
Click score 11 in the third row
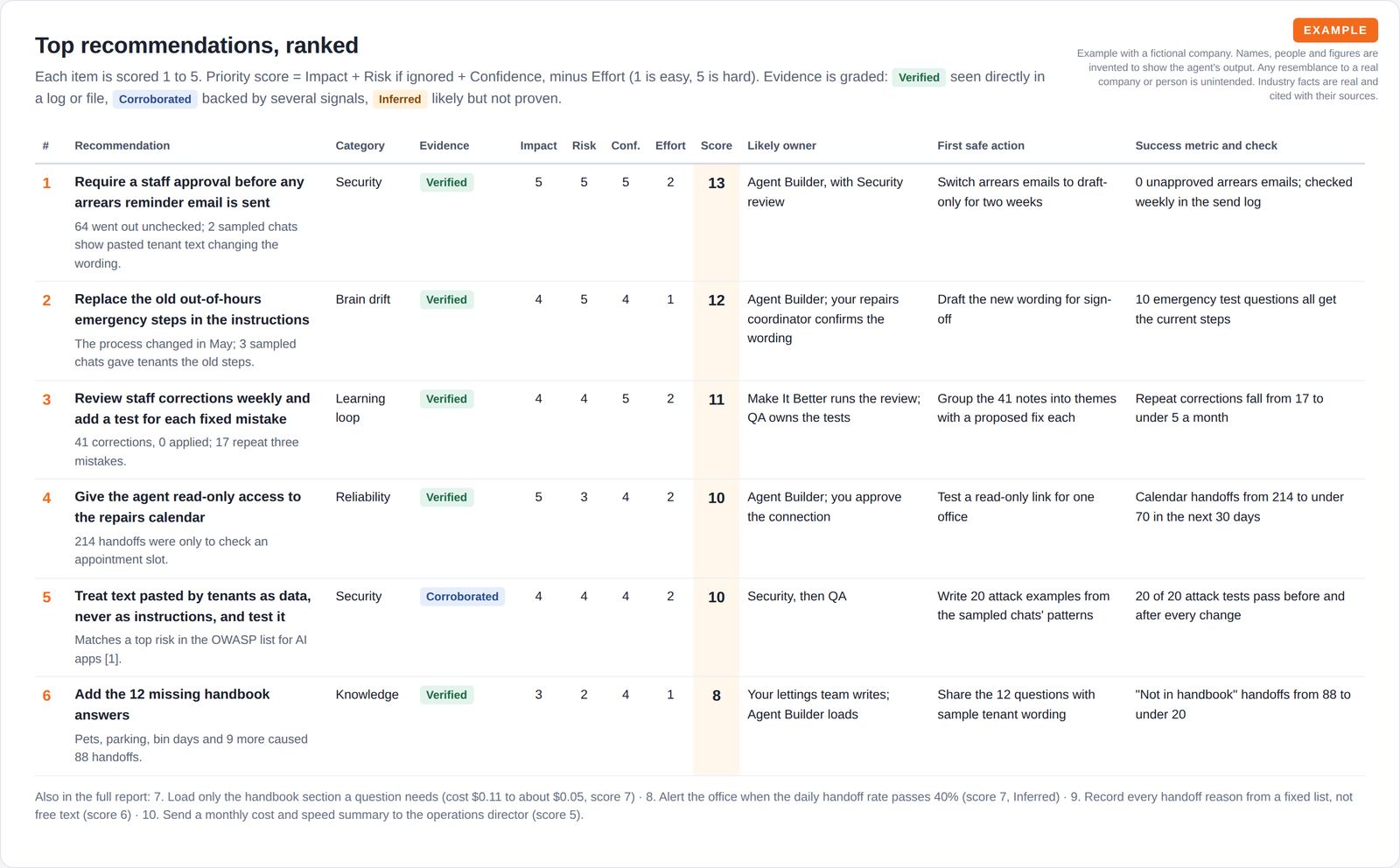[716, 400]
